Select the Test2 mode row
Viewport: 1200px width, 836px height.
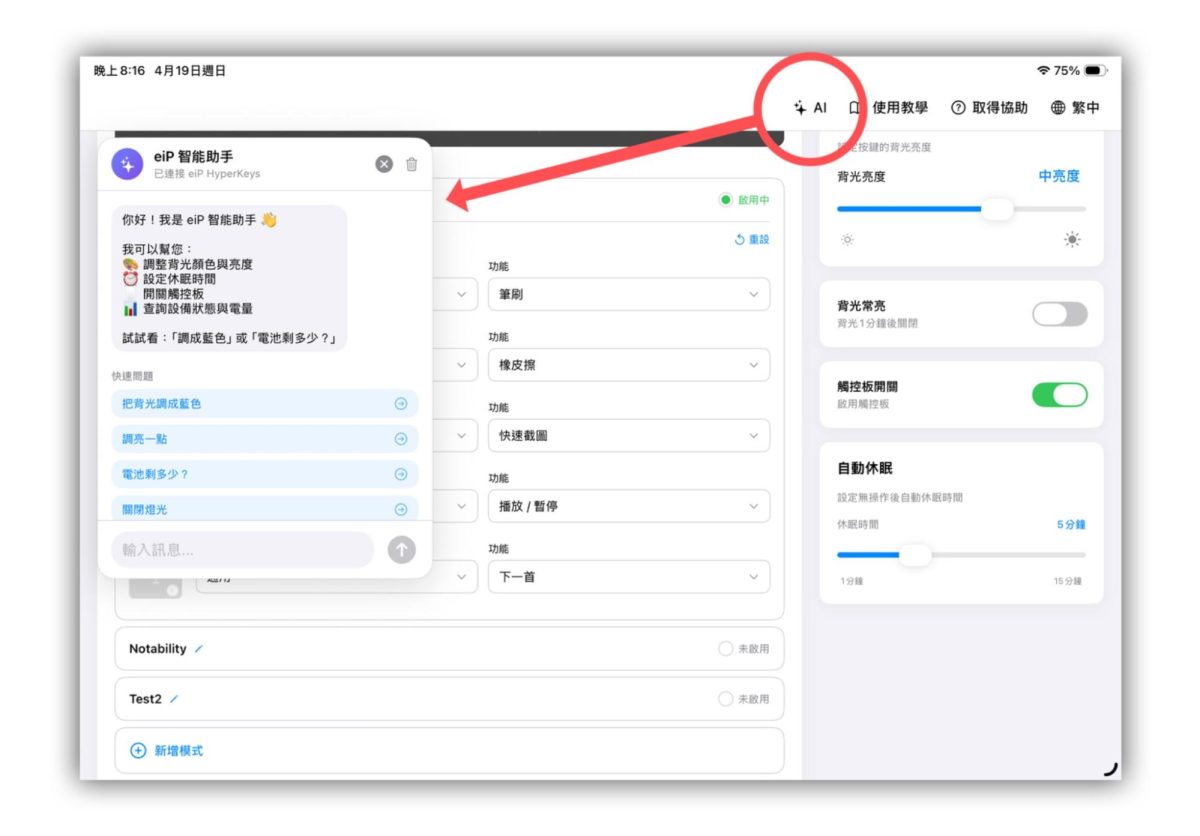pyautogui.click(x=449, y=699)
